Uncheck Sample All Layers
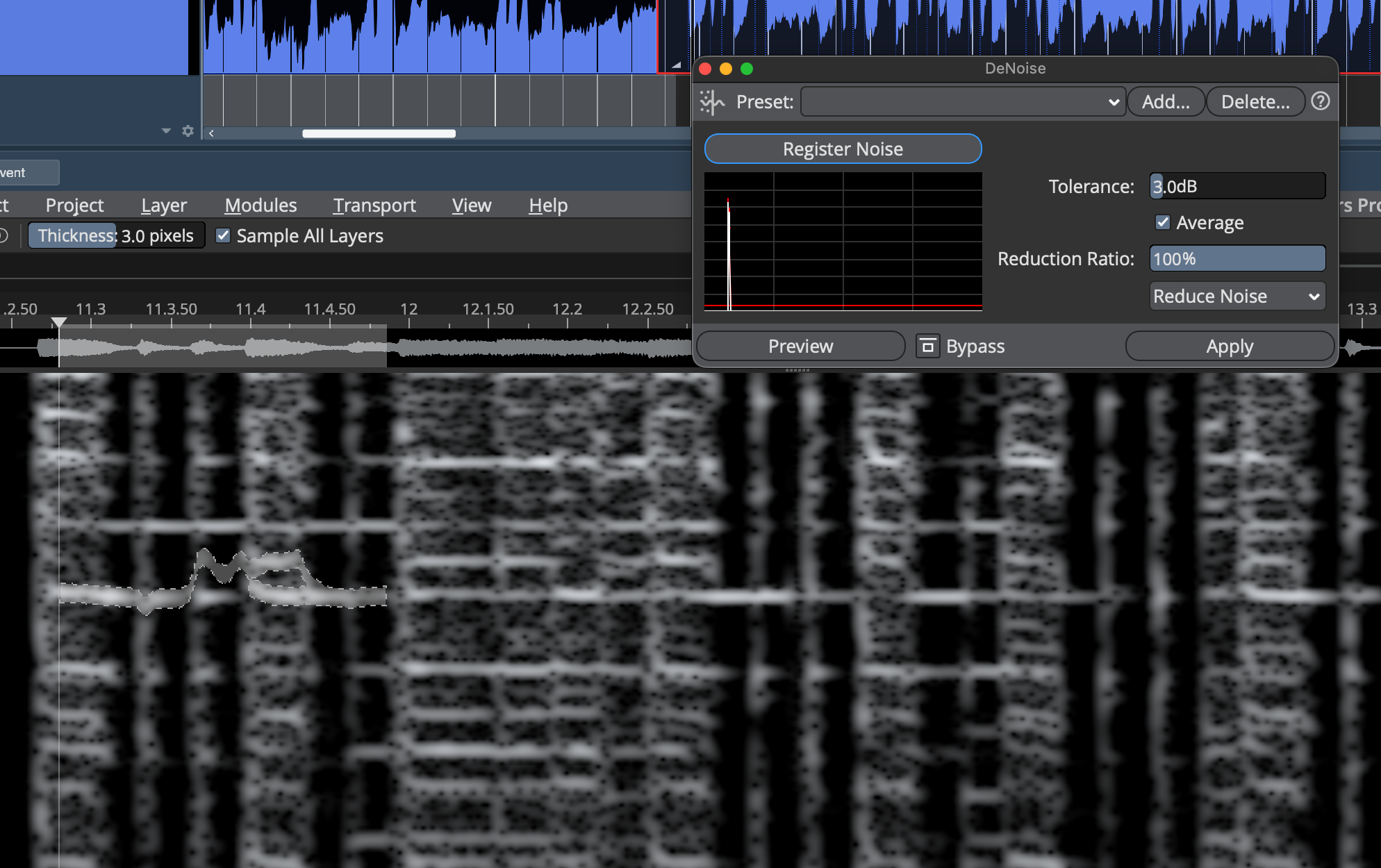The width and height of the screenshot is (1381, 868). 223,236
